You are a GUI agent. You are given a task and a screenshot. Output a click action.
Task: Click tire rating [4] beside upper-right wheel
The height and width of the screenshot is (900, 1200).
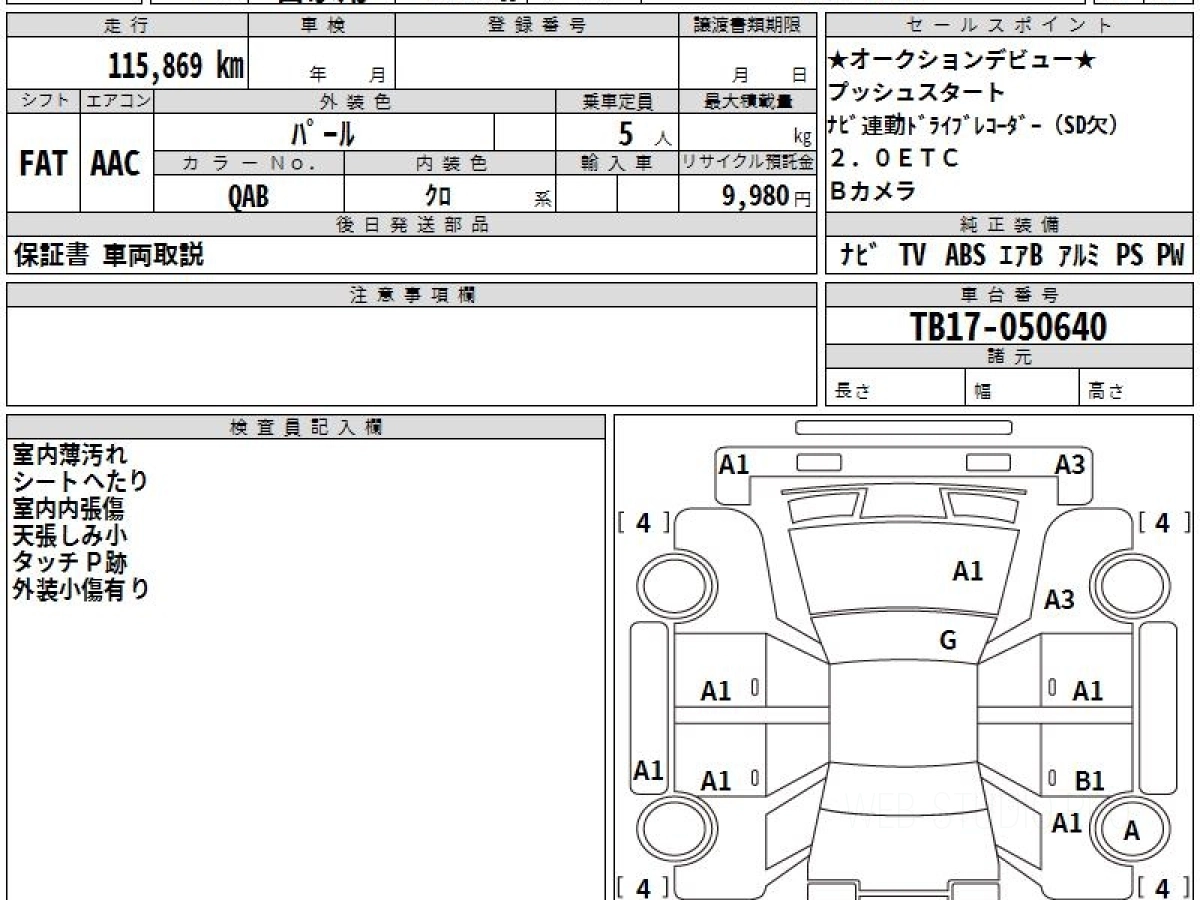[1164, 522]
